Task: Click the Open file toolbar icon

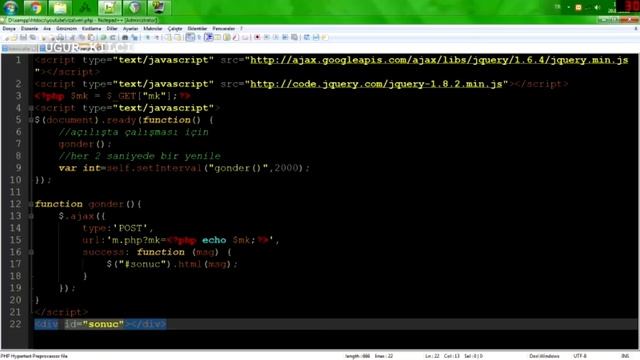Action: pyautogui.click(x=14, y=38)
